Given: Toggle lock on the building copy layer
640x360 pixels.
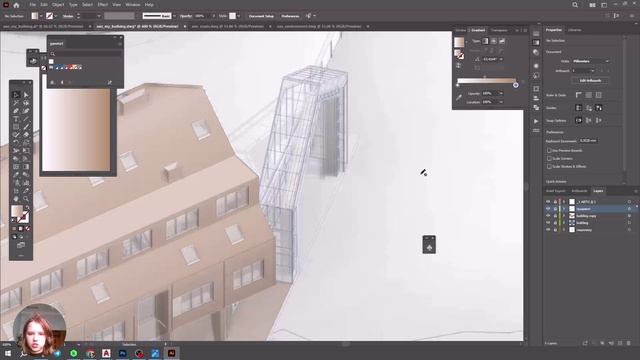Looking at the screenshot, I should (555, 216).
